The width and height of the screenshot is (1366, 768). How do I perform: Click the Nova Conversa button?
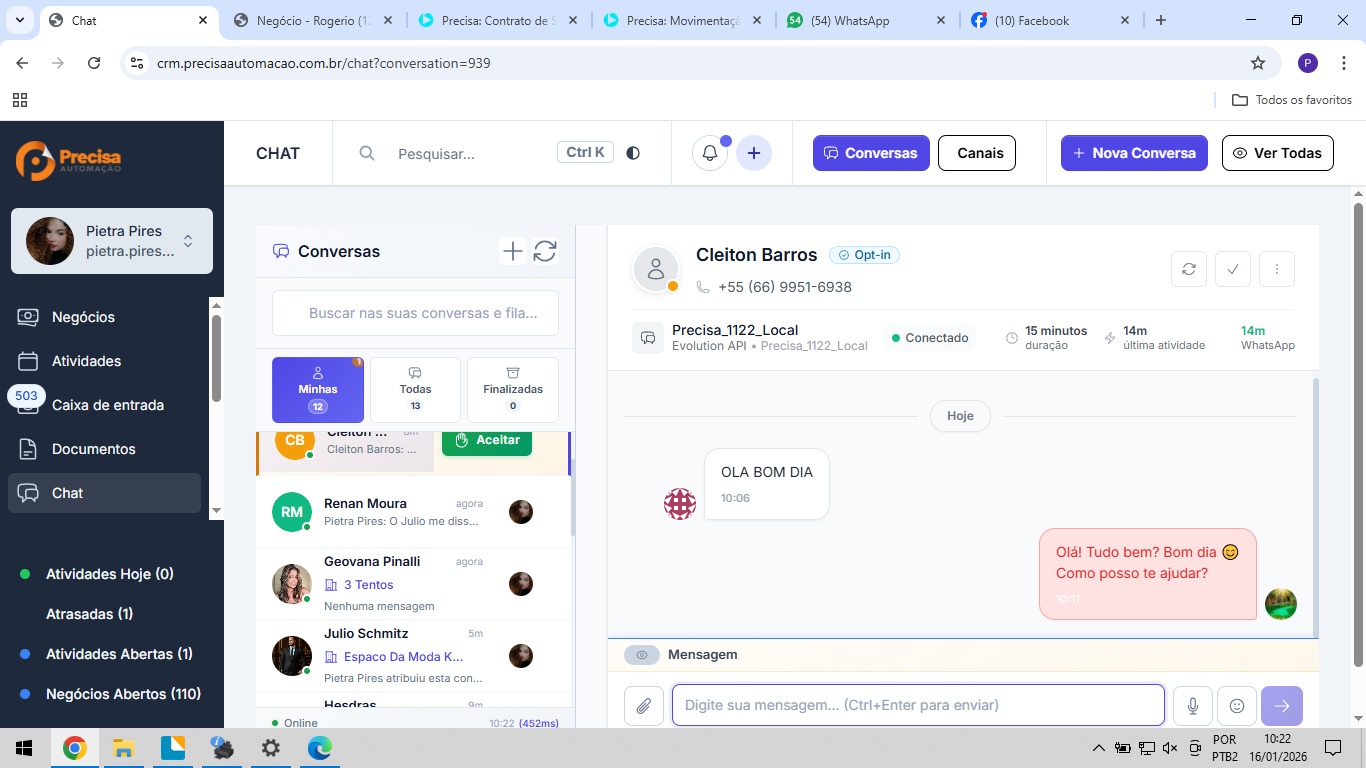click(1134, 153)
